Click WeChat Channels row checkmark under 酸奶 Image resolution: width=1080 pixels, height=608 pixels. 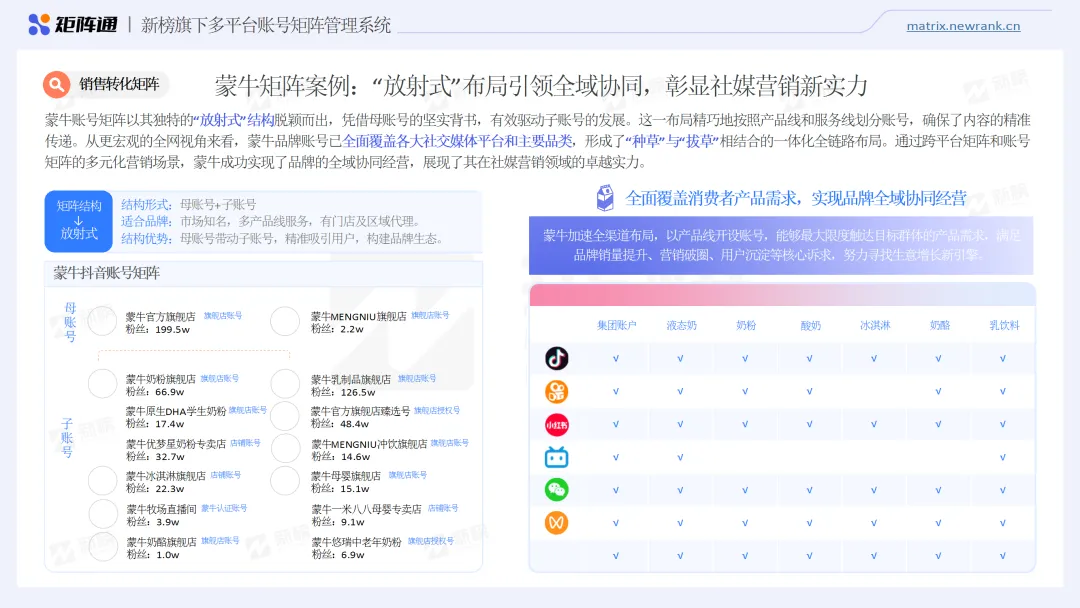[x=809, y=523]
